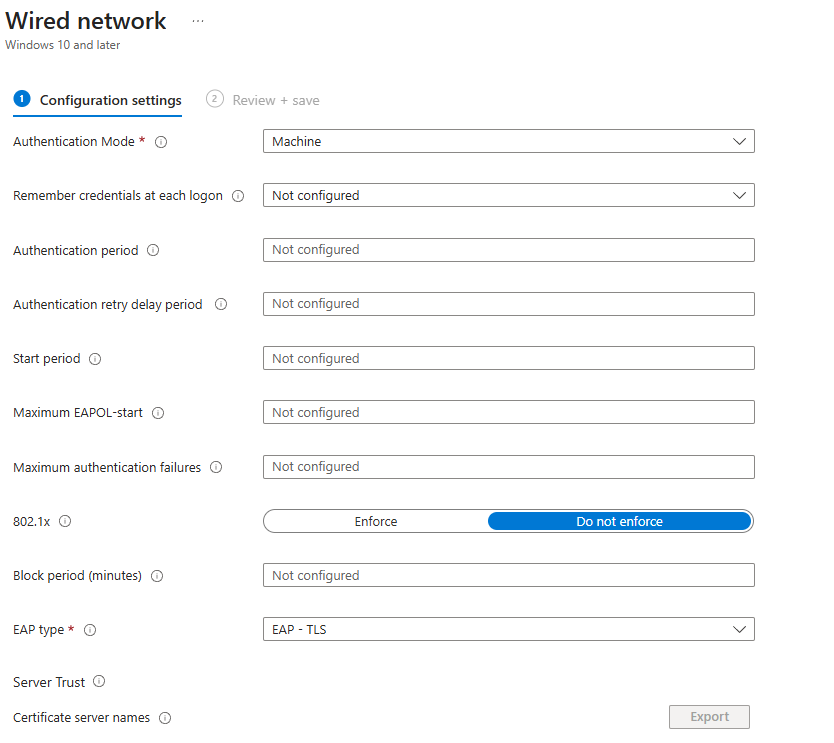The image size is (834, 743).
Task: Show info for Authentication Mode
Action: point(161,142)
